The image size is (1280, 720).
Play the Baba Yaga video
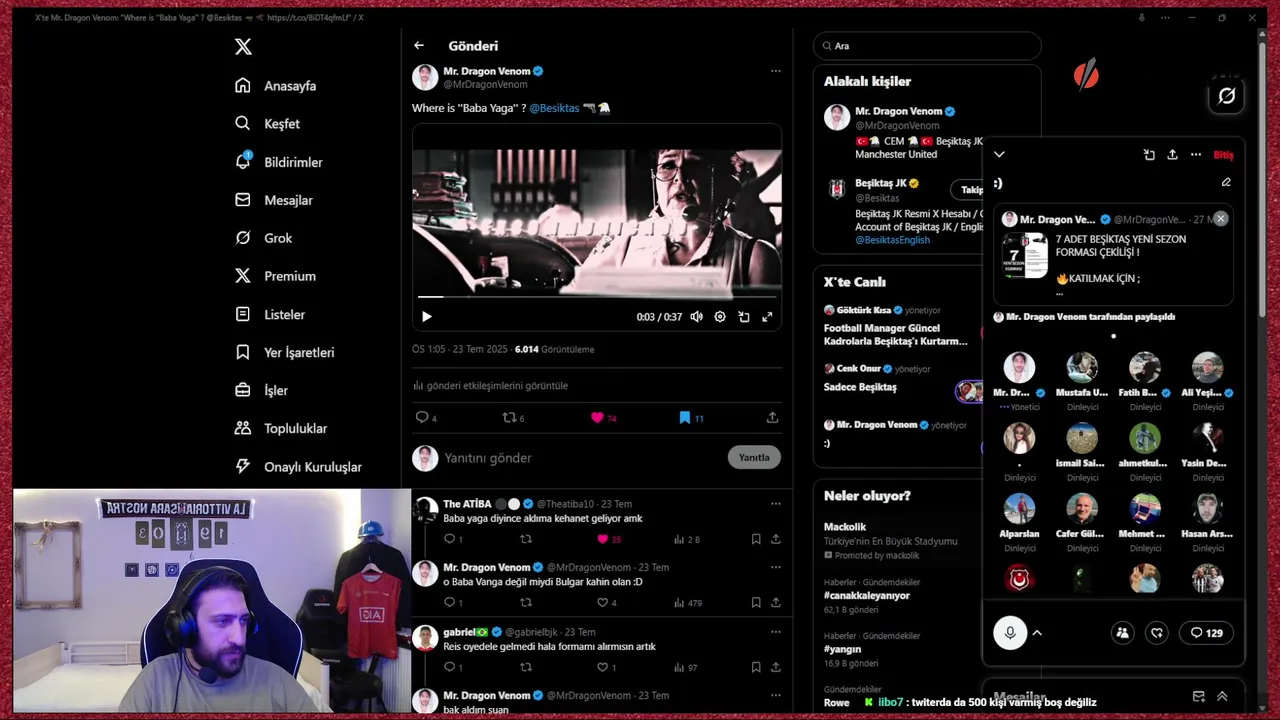(427, 317)
